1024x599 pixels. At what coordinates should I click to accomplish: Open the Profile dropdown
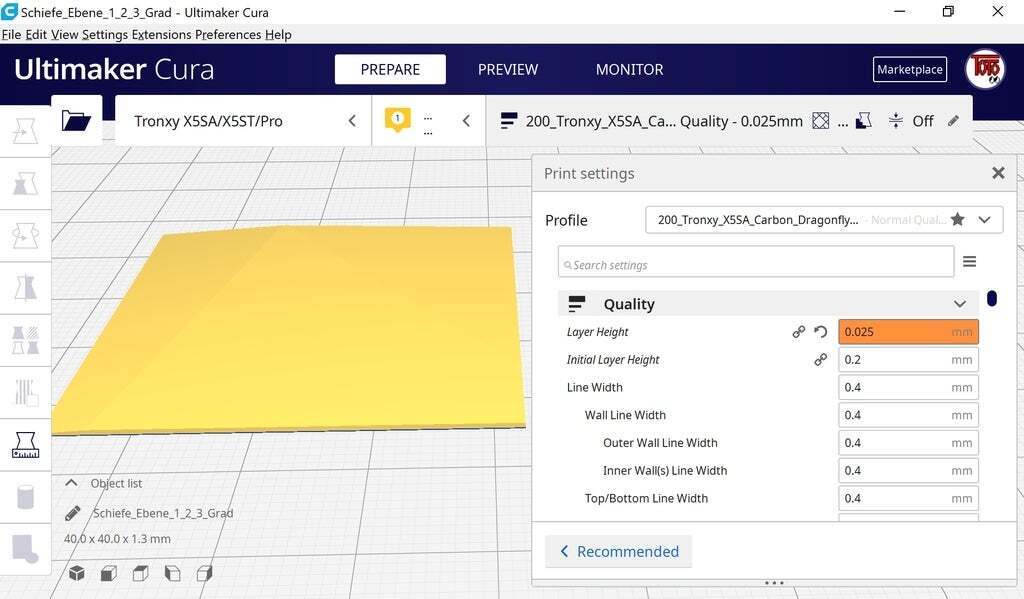coord(984,220)
